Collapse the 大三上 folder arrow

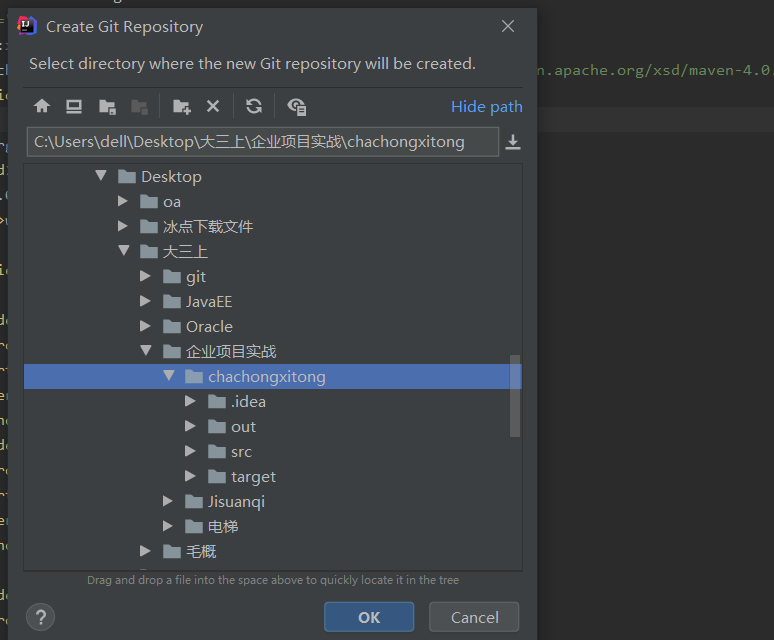tap(124, 250)
